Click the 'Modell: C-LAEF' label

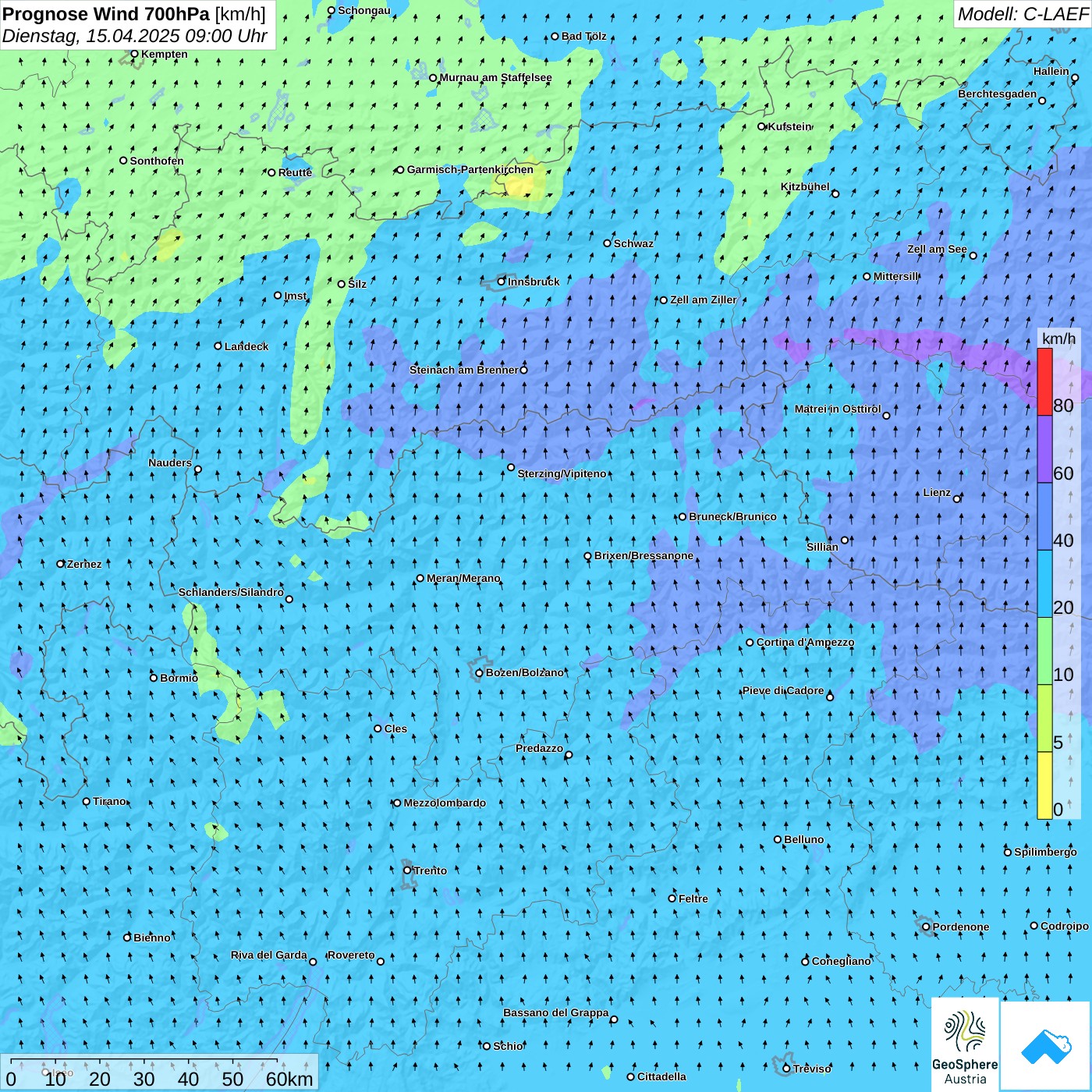tap(1023, 13)
